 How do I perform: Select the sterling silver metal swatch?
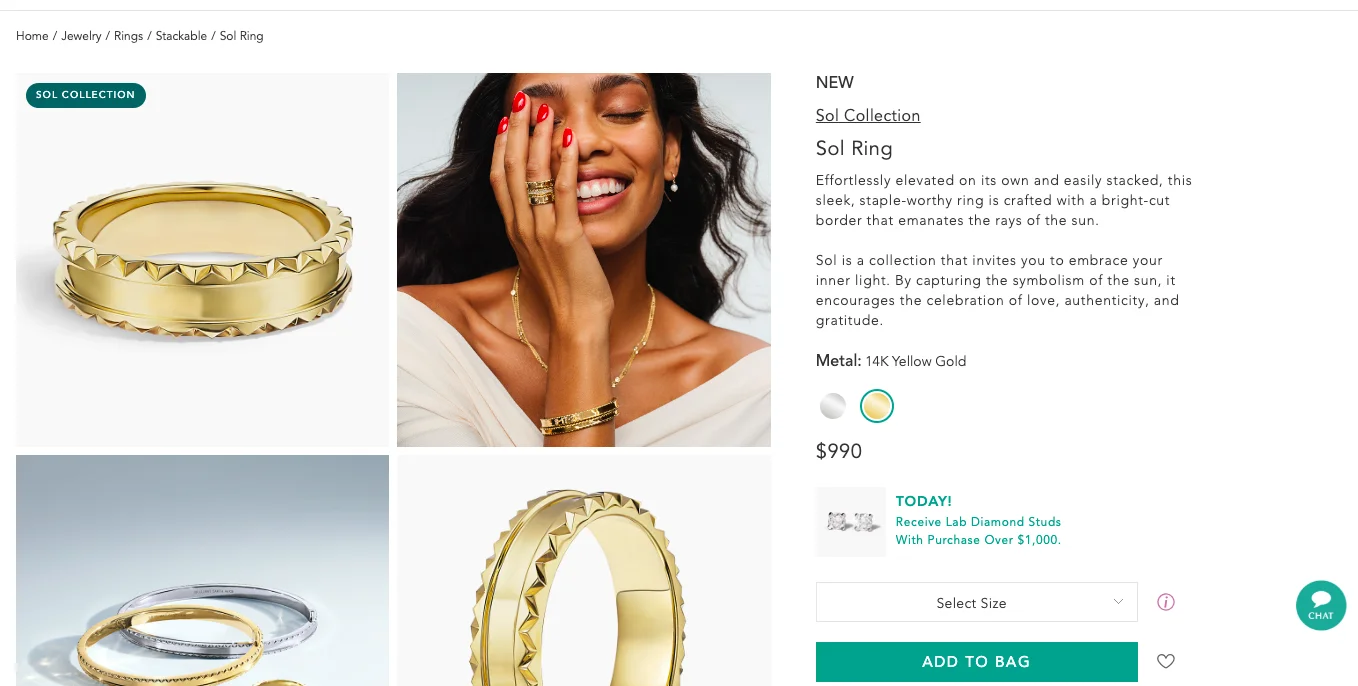832,406
